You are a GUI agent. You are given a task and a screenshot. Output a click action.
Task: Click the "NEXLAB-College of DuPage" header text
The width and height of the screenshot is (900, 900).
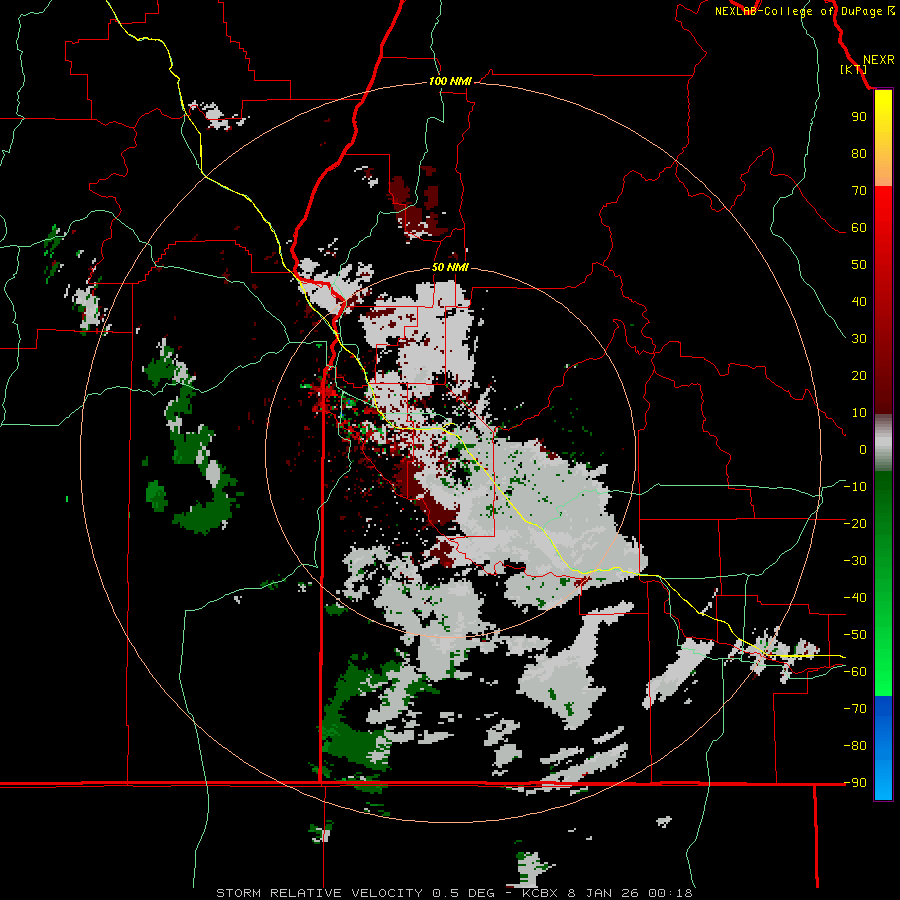(x=800, y=11)
